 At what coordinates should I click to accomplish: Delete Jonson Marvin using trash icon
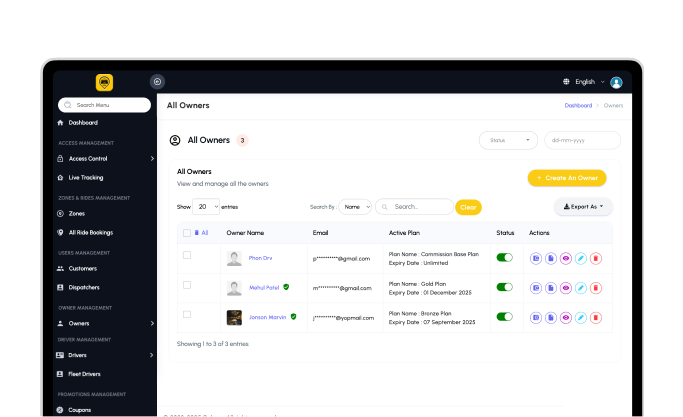click(595, 318)
